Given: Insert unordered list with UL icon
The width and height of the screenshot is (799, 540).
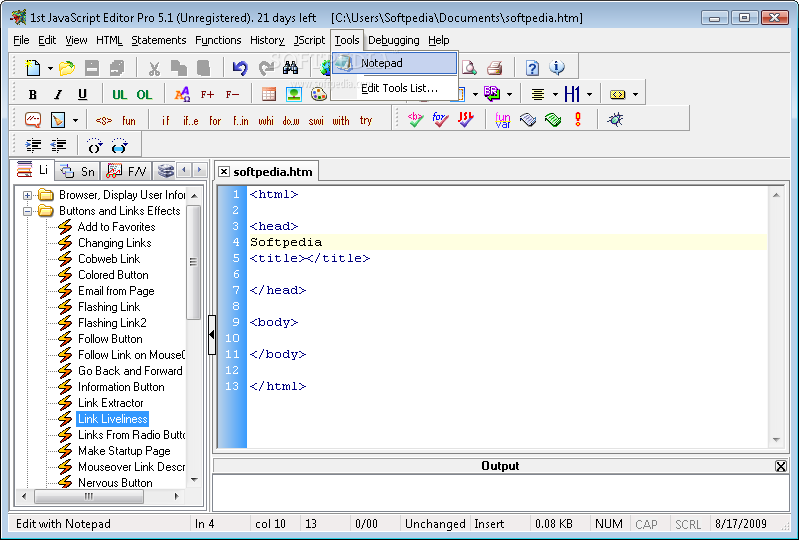Looking at the screenshot, I should 120,94.
